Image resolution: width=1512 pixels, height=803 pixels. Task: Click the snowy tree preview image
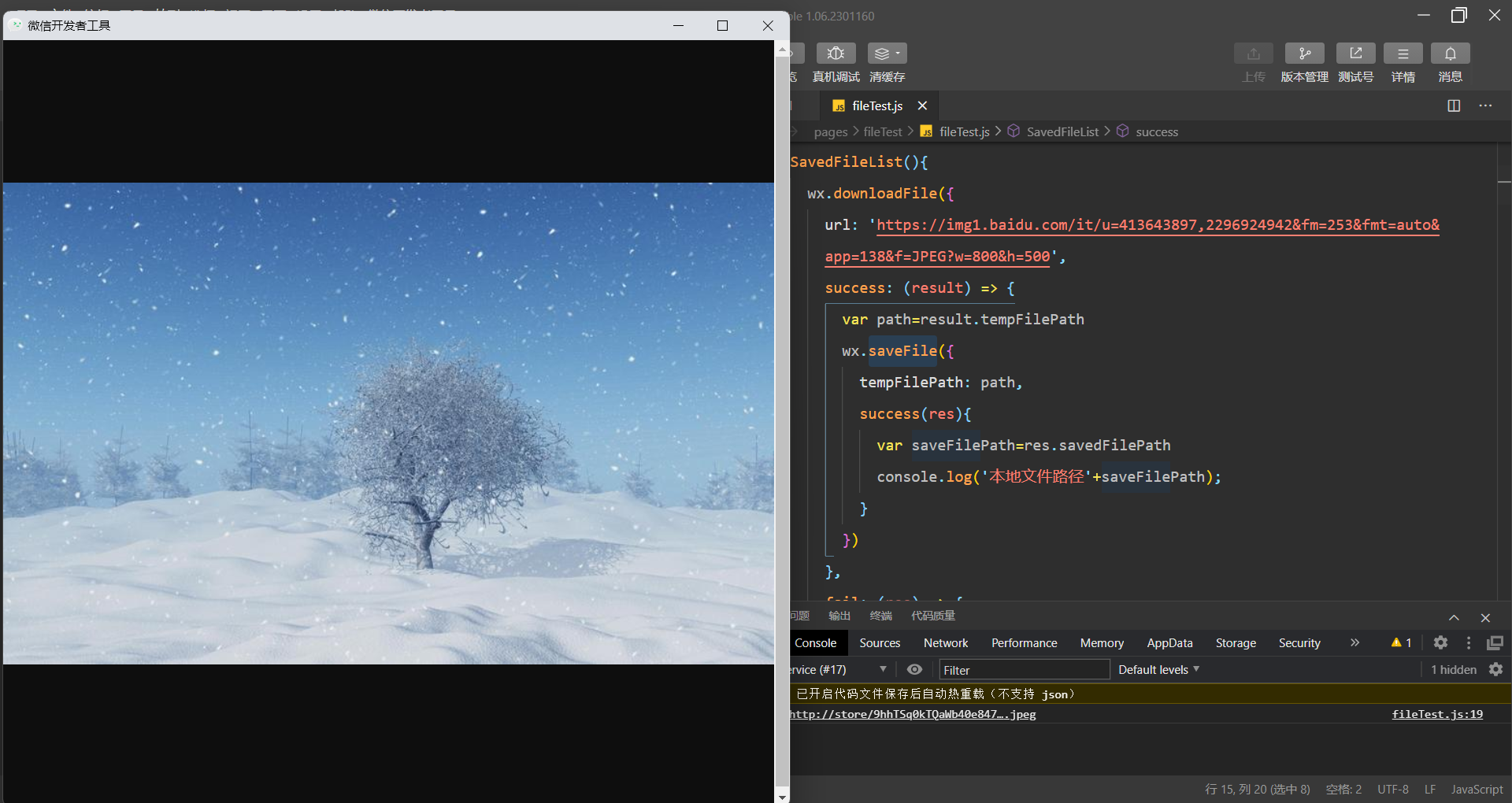(389, 424)
